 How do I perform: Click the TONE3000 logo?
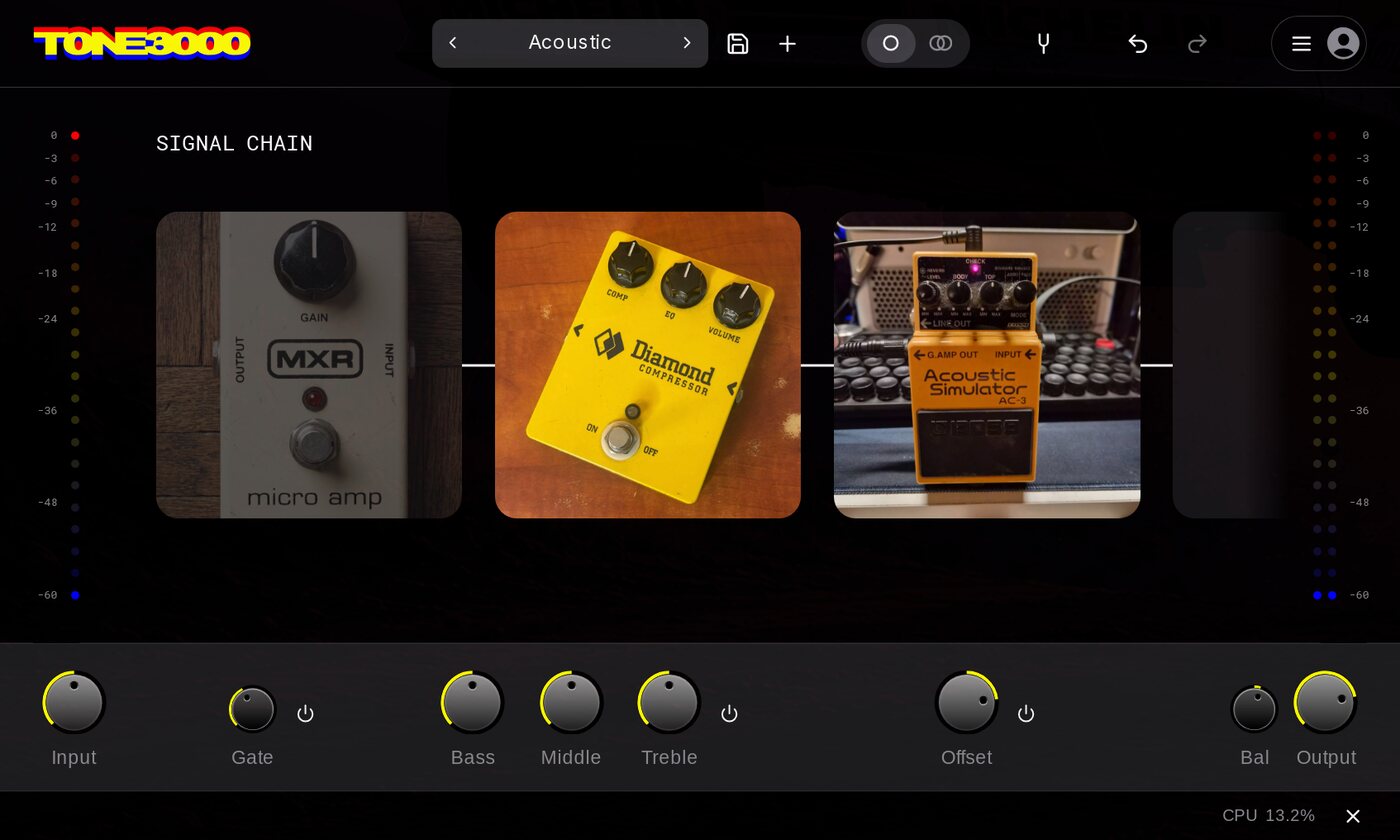click(x=142, y=43)
